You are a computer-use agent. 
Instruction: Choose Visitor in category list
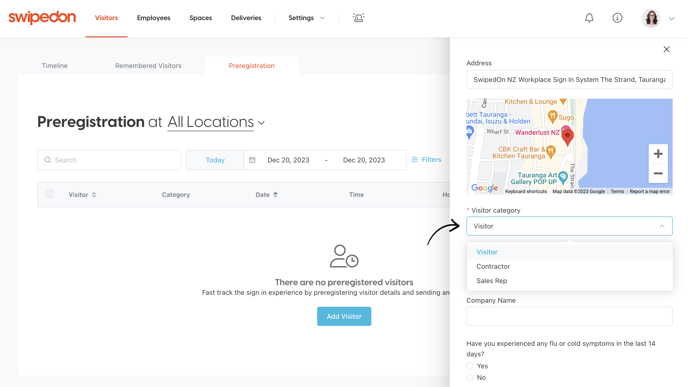(570, 252)
